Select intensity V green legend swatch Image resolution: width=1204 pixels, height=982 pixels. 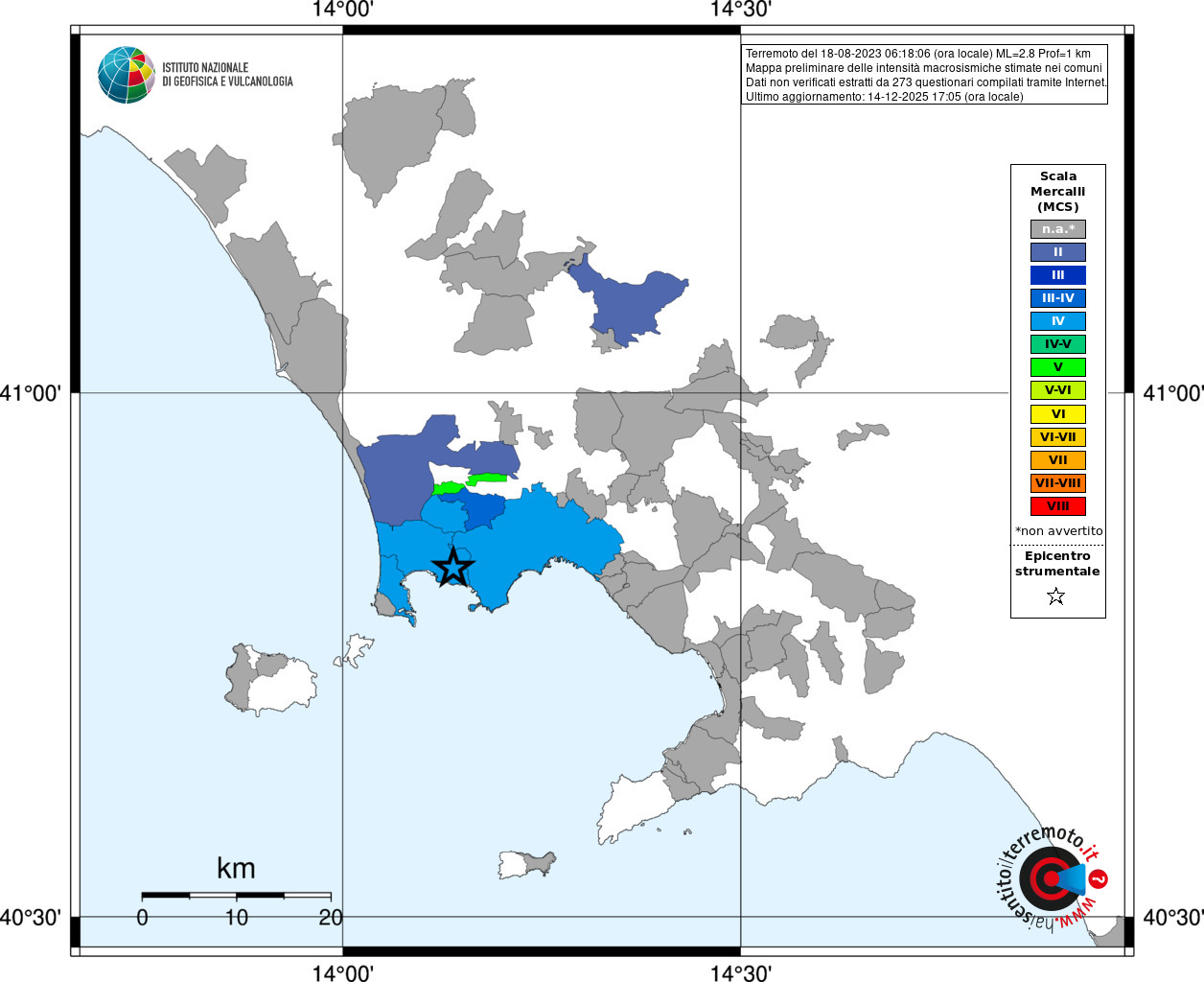1058,367
